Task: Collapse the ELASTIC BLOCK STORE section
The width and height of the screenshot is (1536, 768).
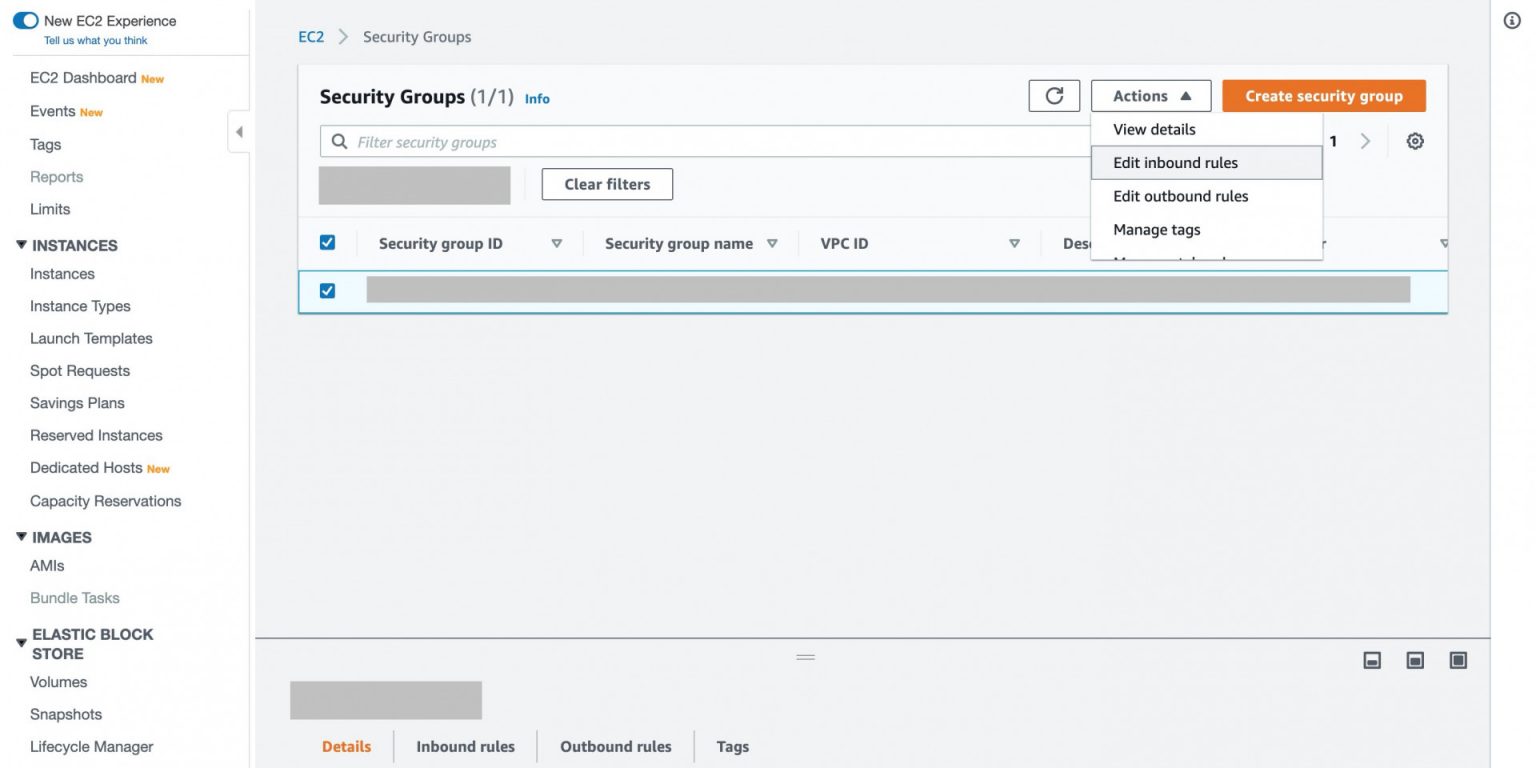Action: [21, 644]
